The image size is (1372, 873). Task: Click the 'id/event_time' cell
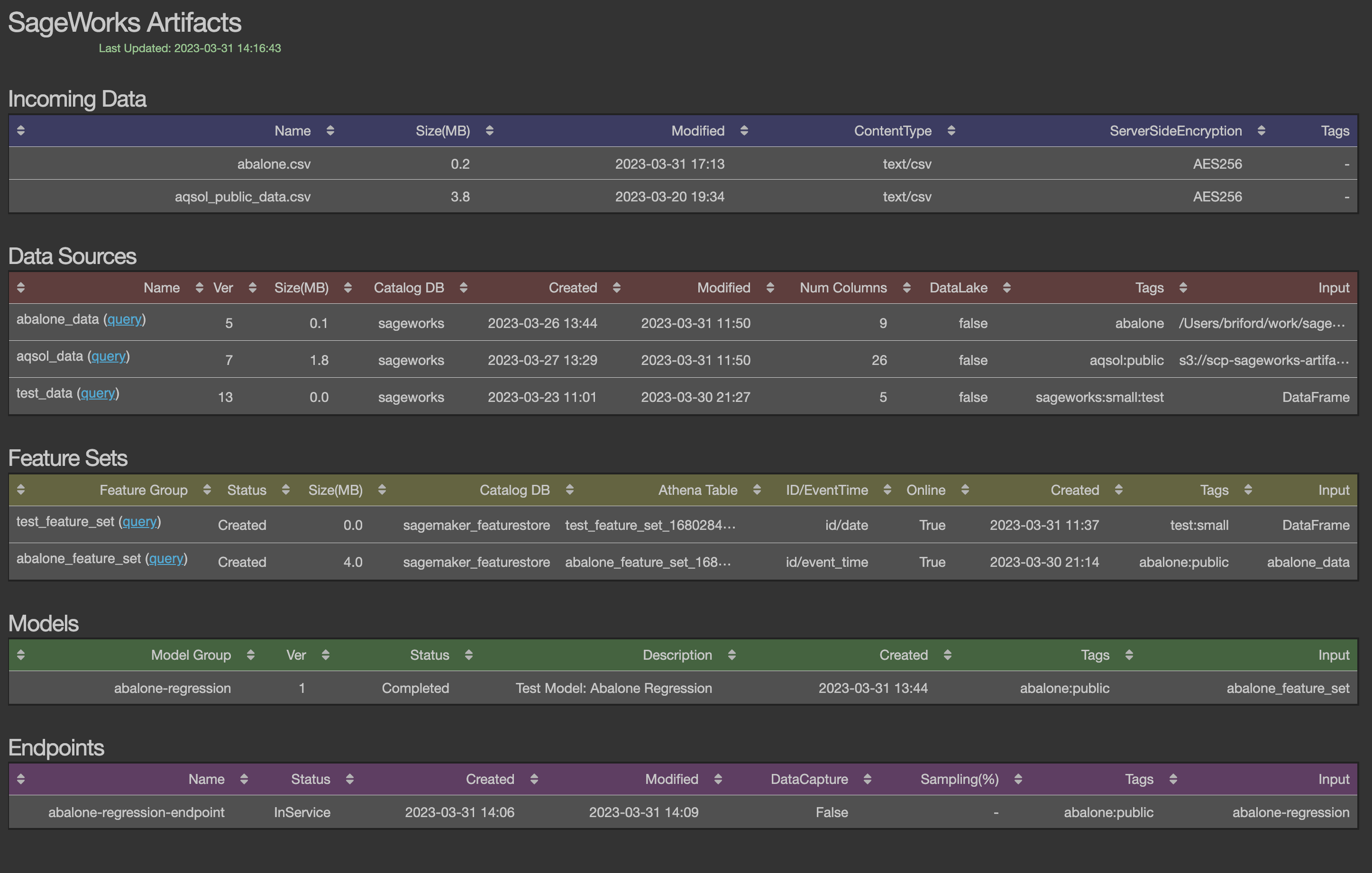click(827, 562)
